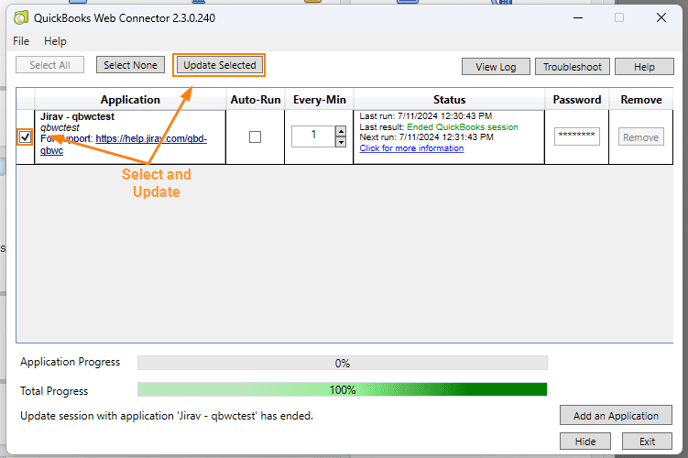Click the 'Next run: 7/11/2024 12:31:43 PM' text
Viewport: 688px width, 458px height.
426,137
